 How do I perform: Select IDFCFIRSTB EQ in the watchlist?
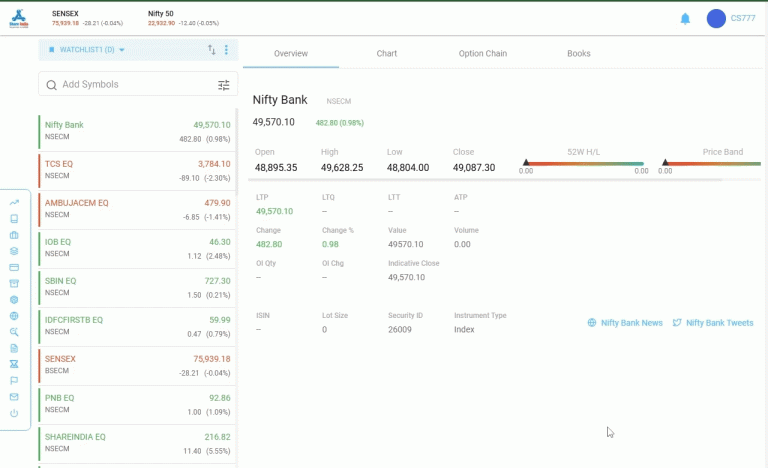point(137,327)
